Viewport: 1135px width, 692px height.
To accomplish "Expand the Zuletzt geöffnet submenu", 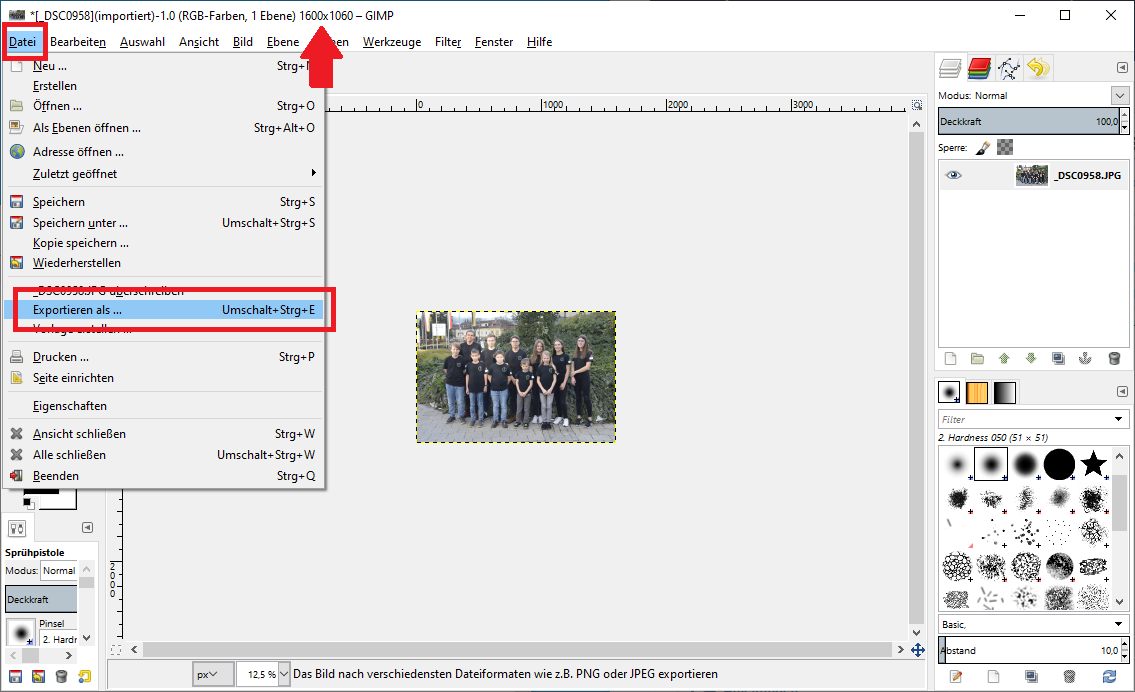I will pyautogui.click(x=164, y=174).
